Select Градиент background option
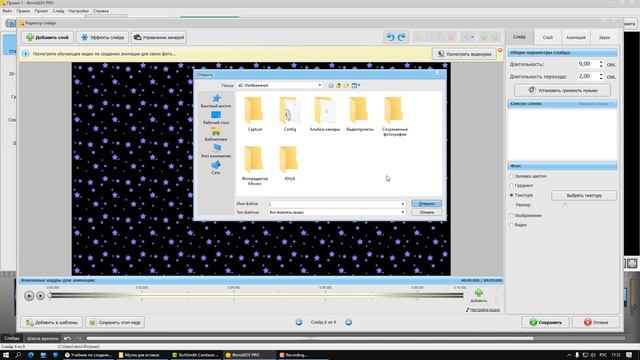The width and height of the screenshot is (640, 360). tap(511, 186)
